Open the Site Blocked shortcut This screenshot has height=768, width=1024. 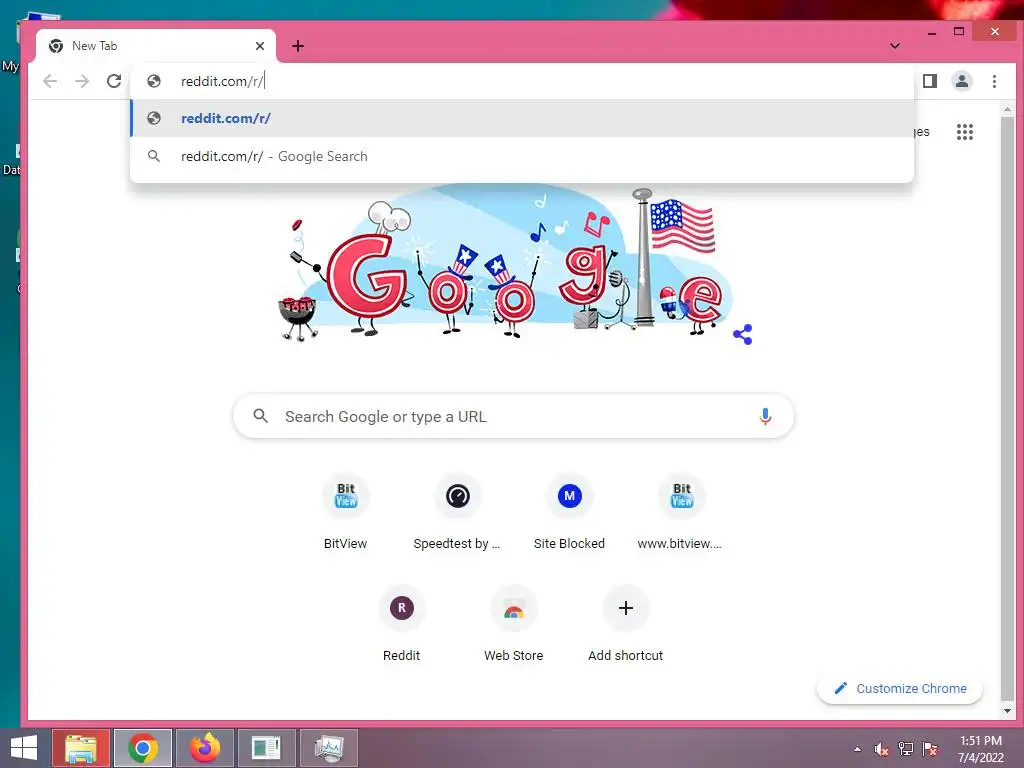point(569,513)
